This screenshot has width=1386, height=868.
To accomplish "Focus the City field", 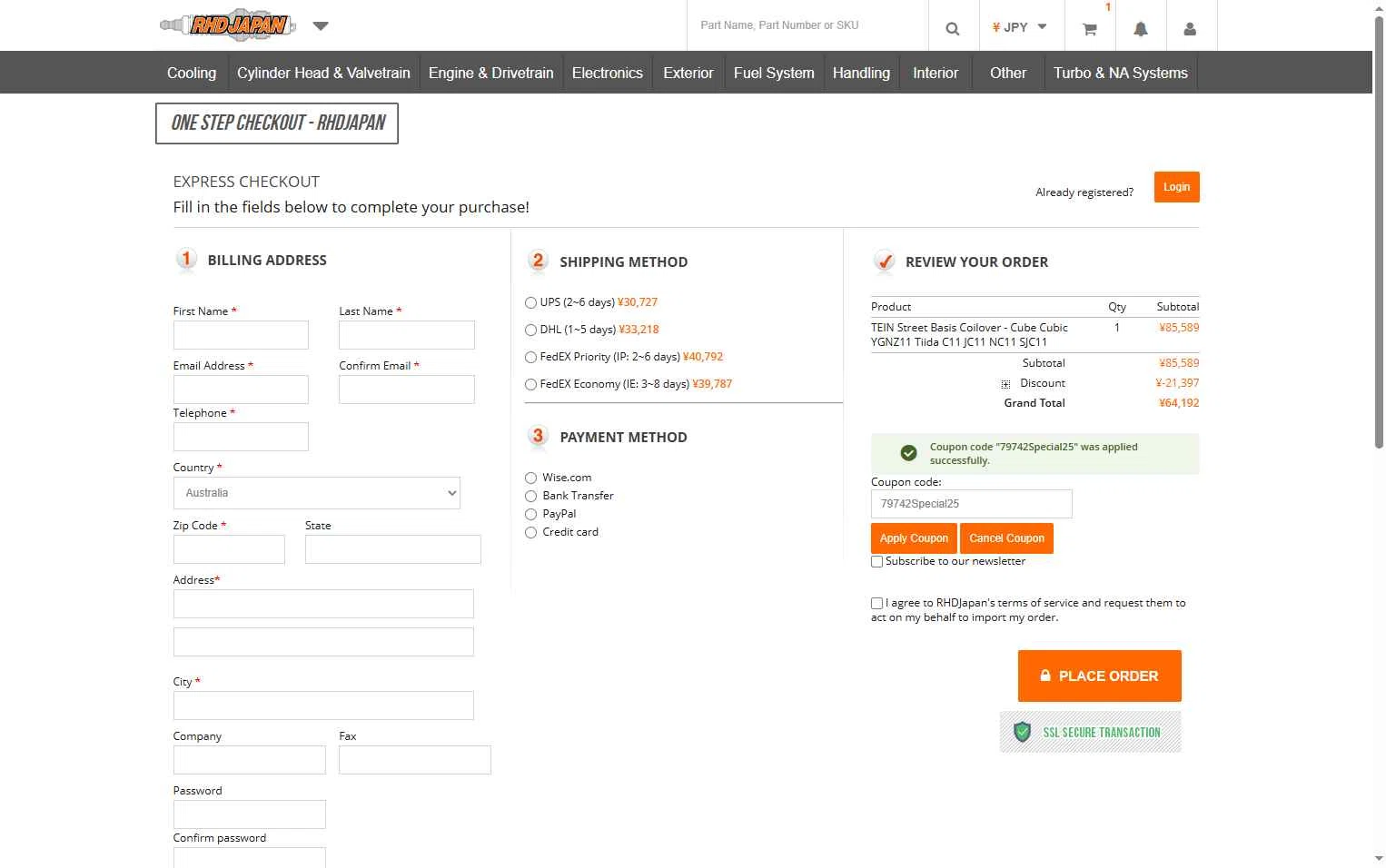I will pos(323,705).
